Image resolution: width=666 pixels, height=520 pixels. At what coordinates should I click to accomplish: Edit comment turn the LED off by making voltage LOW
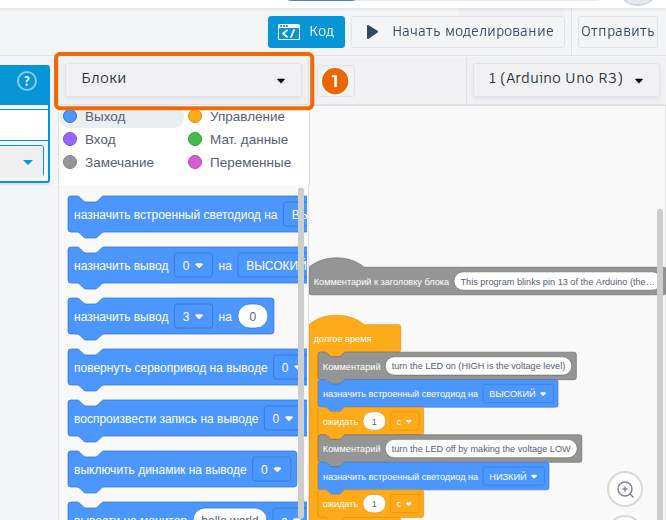click(x=481, y=449)
